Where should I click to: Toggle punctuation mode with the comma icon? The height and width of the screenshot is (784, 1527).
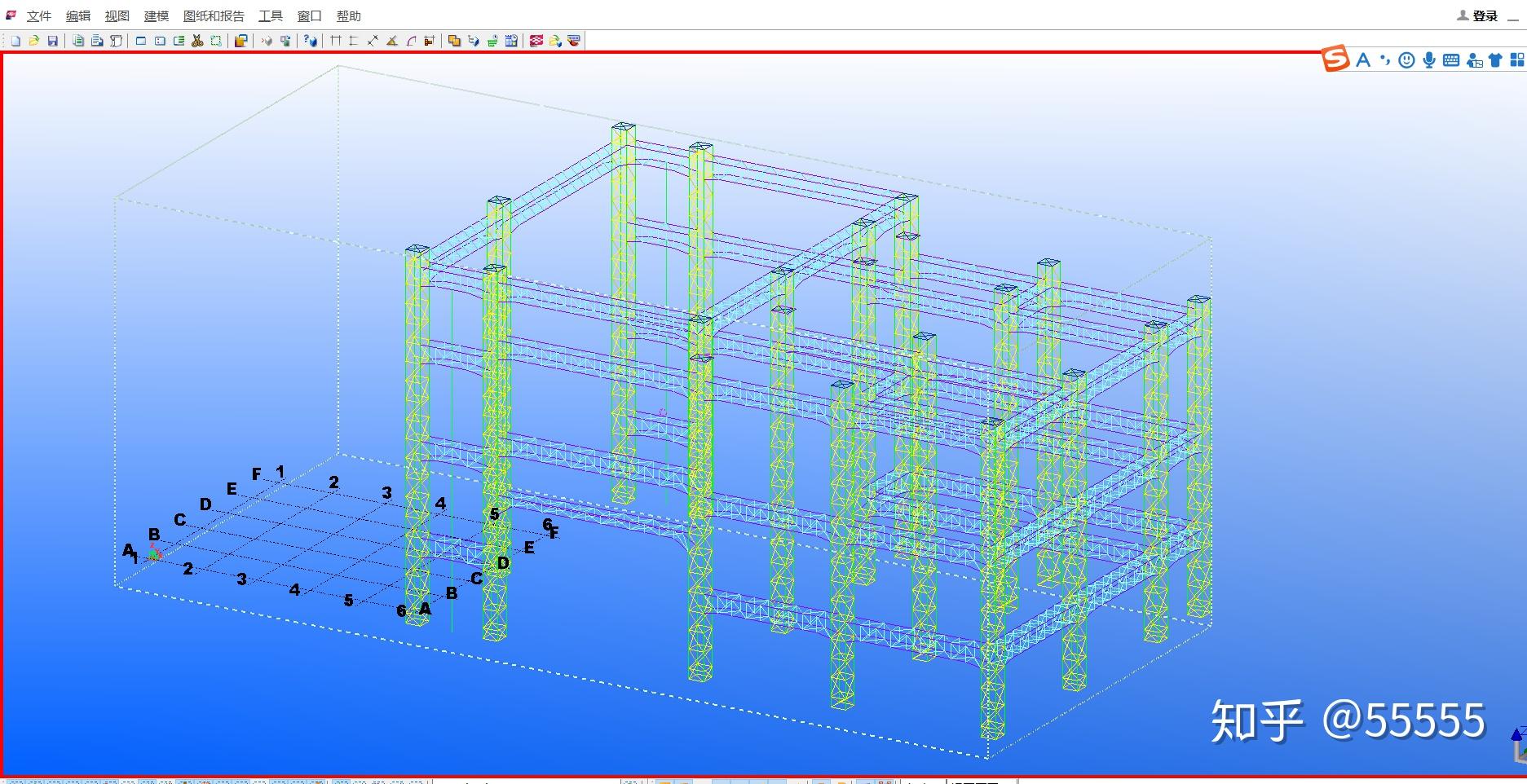1385,59
